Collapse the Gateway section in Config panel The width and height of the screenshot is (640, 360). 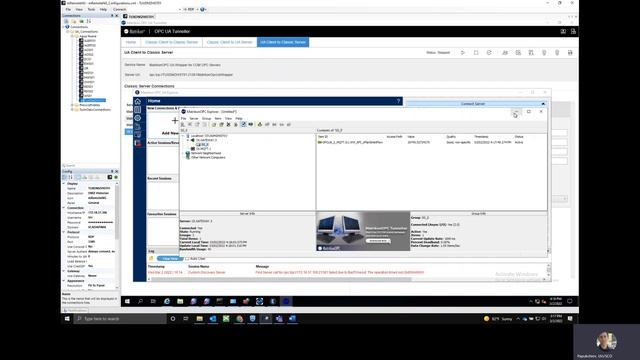click(64, 271)
